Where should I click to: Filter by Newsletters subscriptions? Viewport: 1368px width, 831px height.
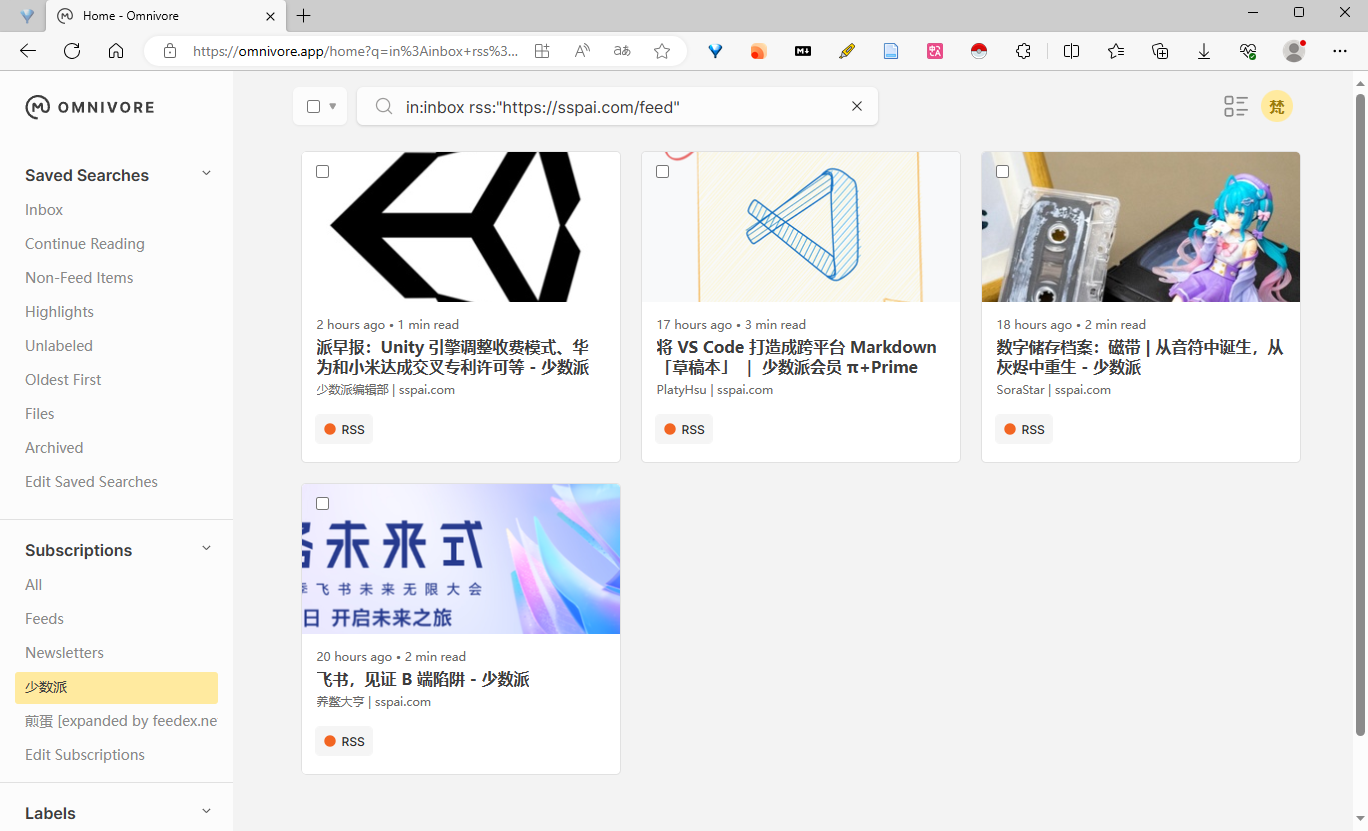(64, 653)
